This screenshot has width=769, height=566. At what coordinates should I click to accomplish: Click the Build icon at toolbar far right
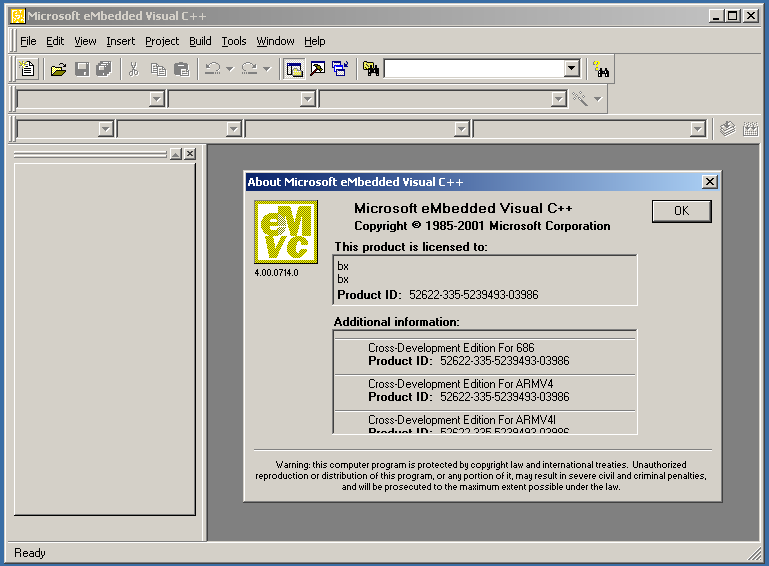tap(750, 129)
